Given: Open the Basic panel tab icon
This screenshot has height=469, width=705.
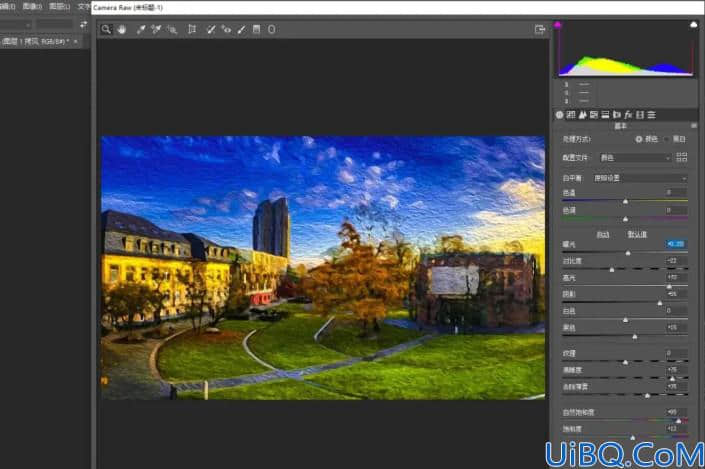Looking at the screenshot, I should coord(559,115).
